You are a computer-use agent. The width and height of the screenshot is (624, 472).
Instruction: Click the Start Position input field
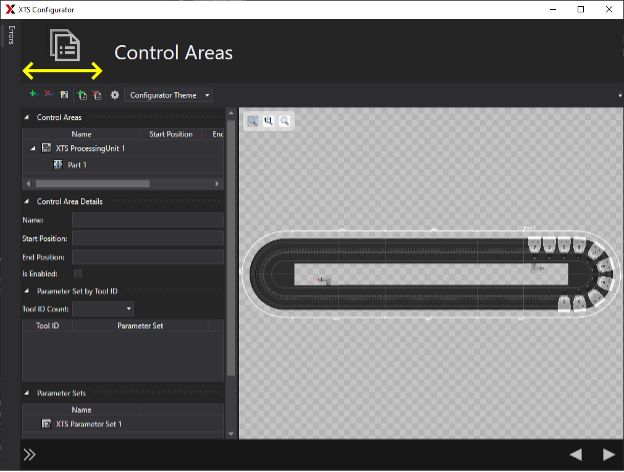click(x=148, y=238)
